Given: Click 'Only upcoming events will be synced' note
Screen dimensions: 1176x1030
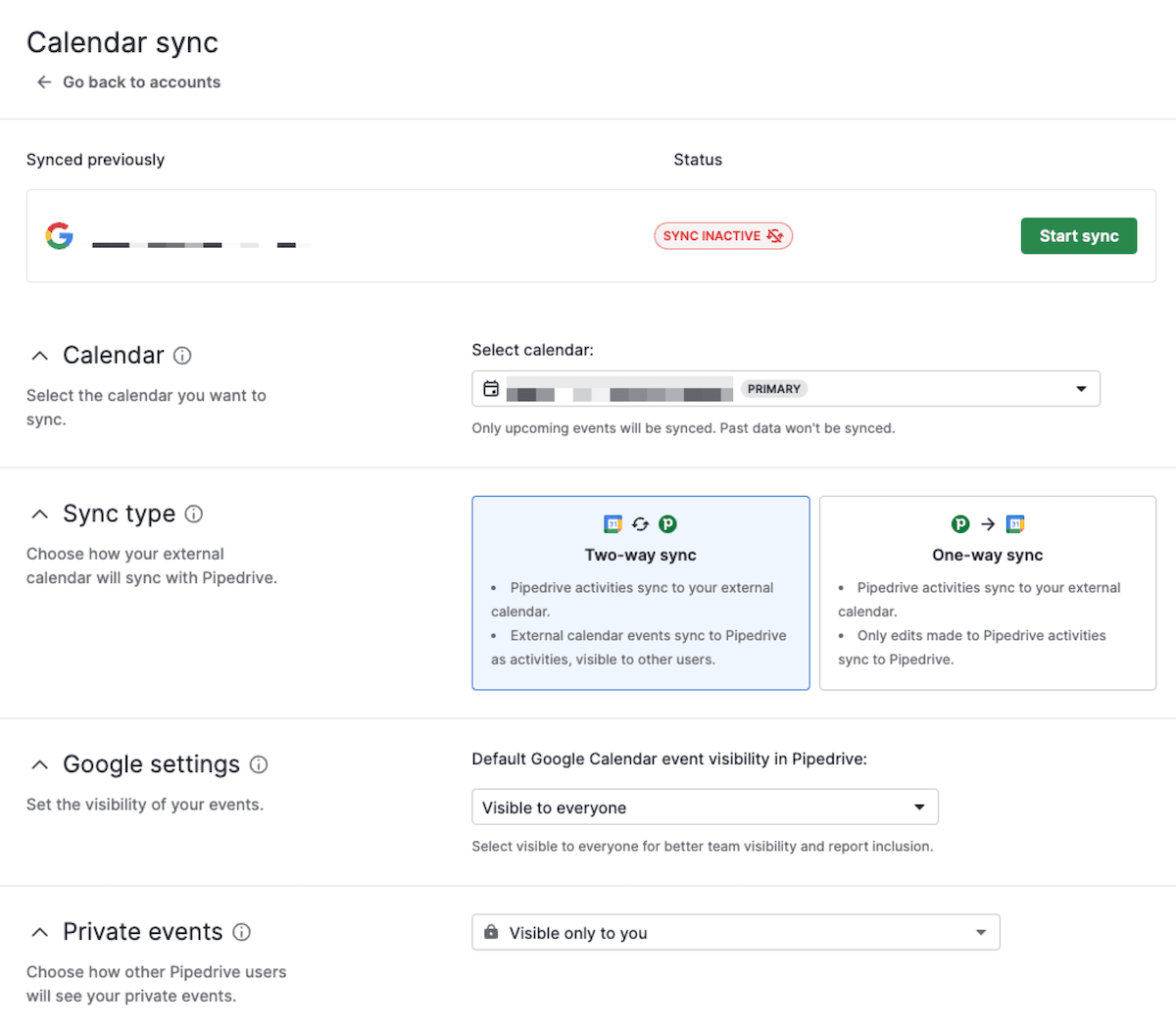Looking at the screenshot, I should coord(683,428).
